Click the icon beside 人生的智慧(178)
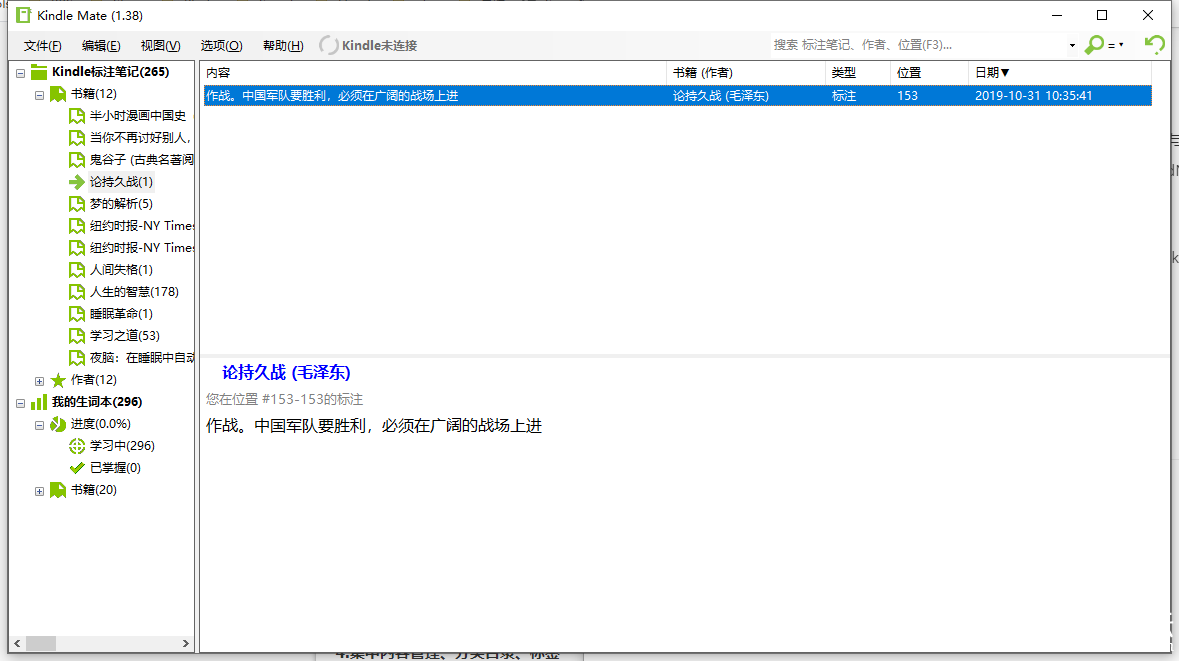 tap(77, 292)
